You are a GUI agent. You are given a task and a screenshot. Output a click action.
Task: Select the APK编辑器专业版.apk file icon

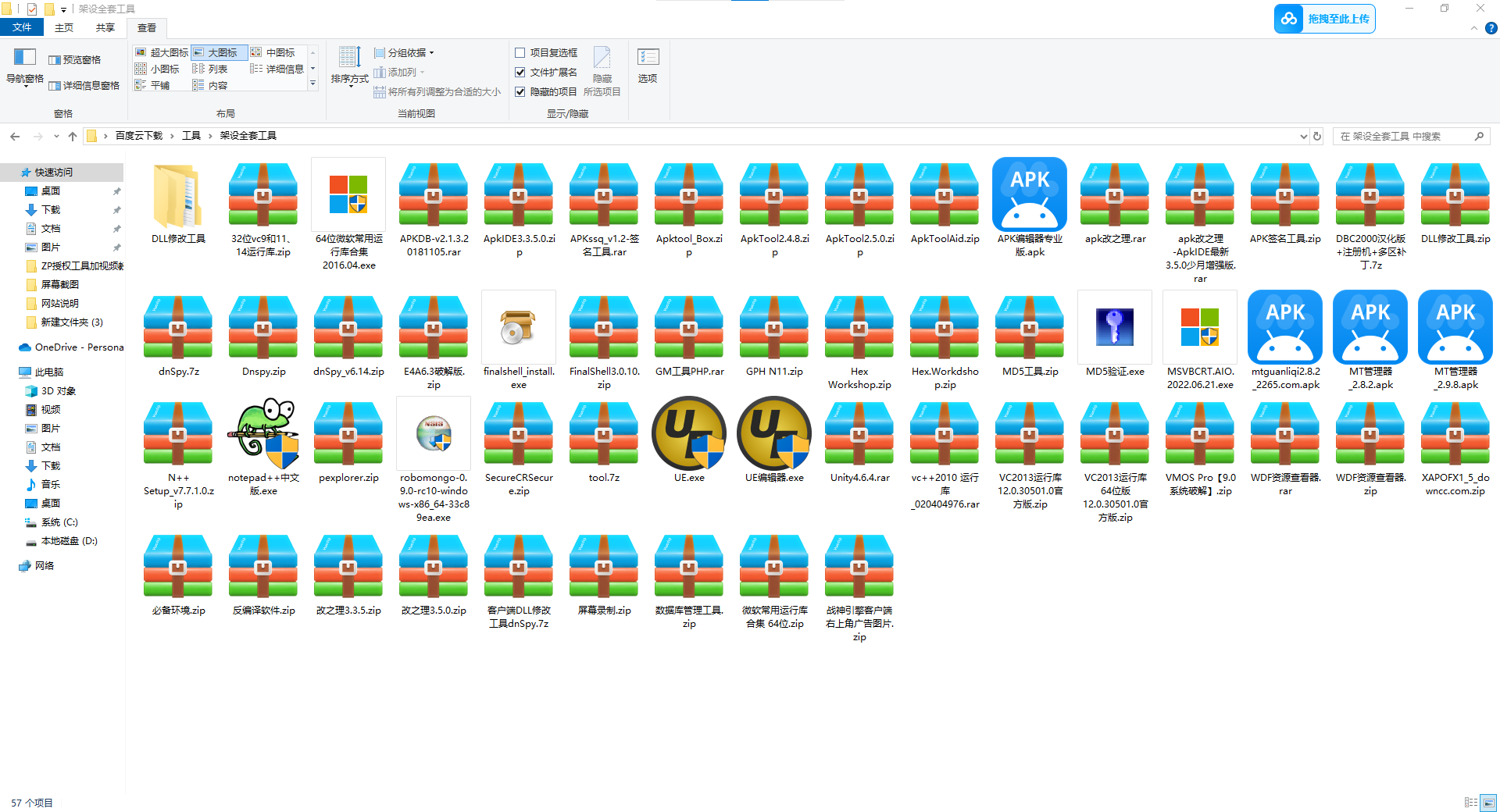(x=1030, y=194)
